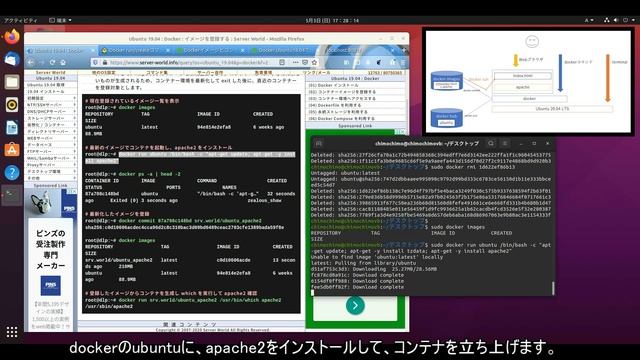
Task: Open '(01) Docker インストール' link
Action: click(333, 85)
